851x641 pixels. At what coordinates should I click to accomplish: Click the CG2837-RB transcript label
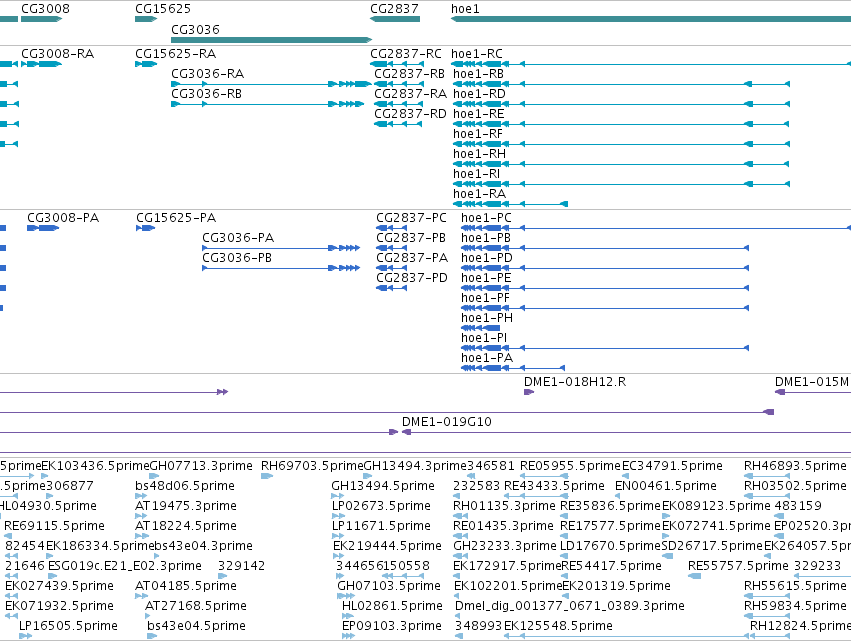[409, 74]
